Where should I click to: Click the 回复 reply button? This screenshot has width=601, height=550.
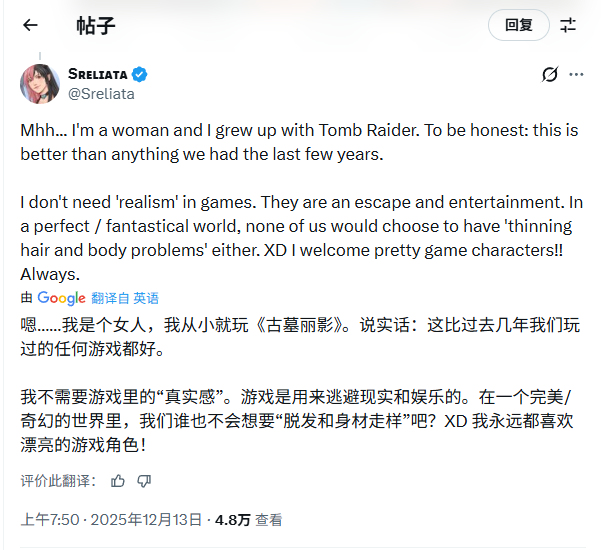click(x=518, y=25)
